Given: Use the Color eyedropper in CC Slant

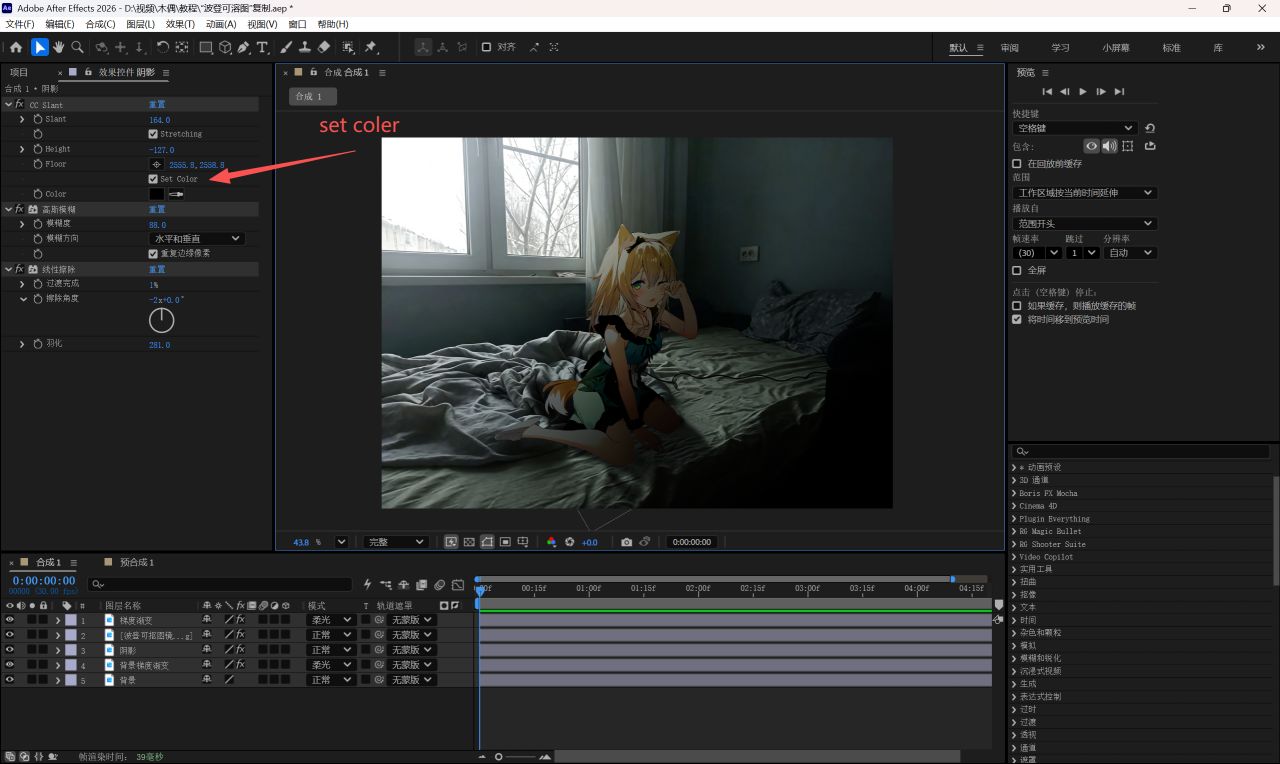Looking at the screenshot, I should (x=176, y=194).
